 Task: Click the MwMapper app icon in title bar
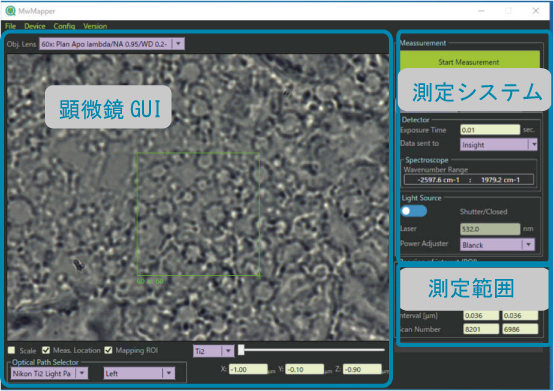click(11, 11)
